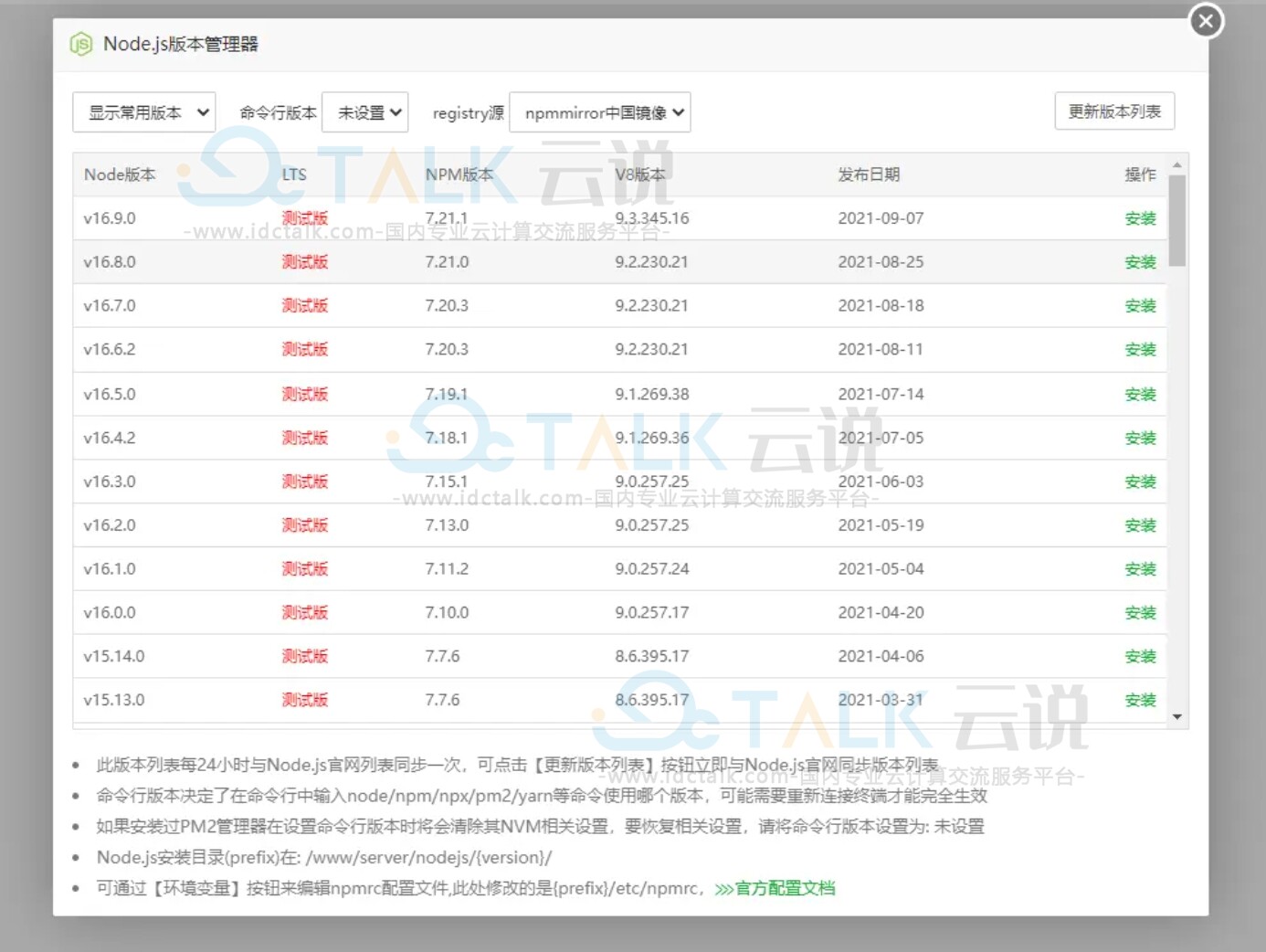The width and height of the screenshot is (1266, 952).
Task: Open the 显示常用版本 dropdown
Action: point(144,112)
